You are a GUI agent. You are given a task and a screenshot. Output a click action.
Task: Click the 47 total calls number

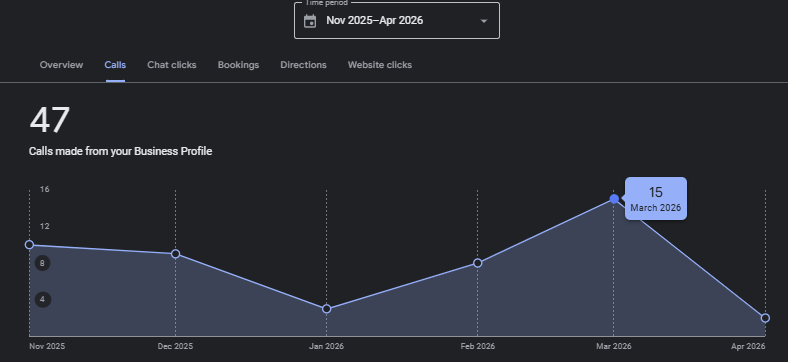click(x=49, y=120)
